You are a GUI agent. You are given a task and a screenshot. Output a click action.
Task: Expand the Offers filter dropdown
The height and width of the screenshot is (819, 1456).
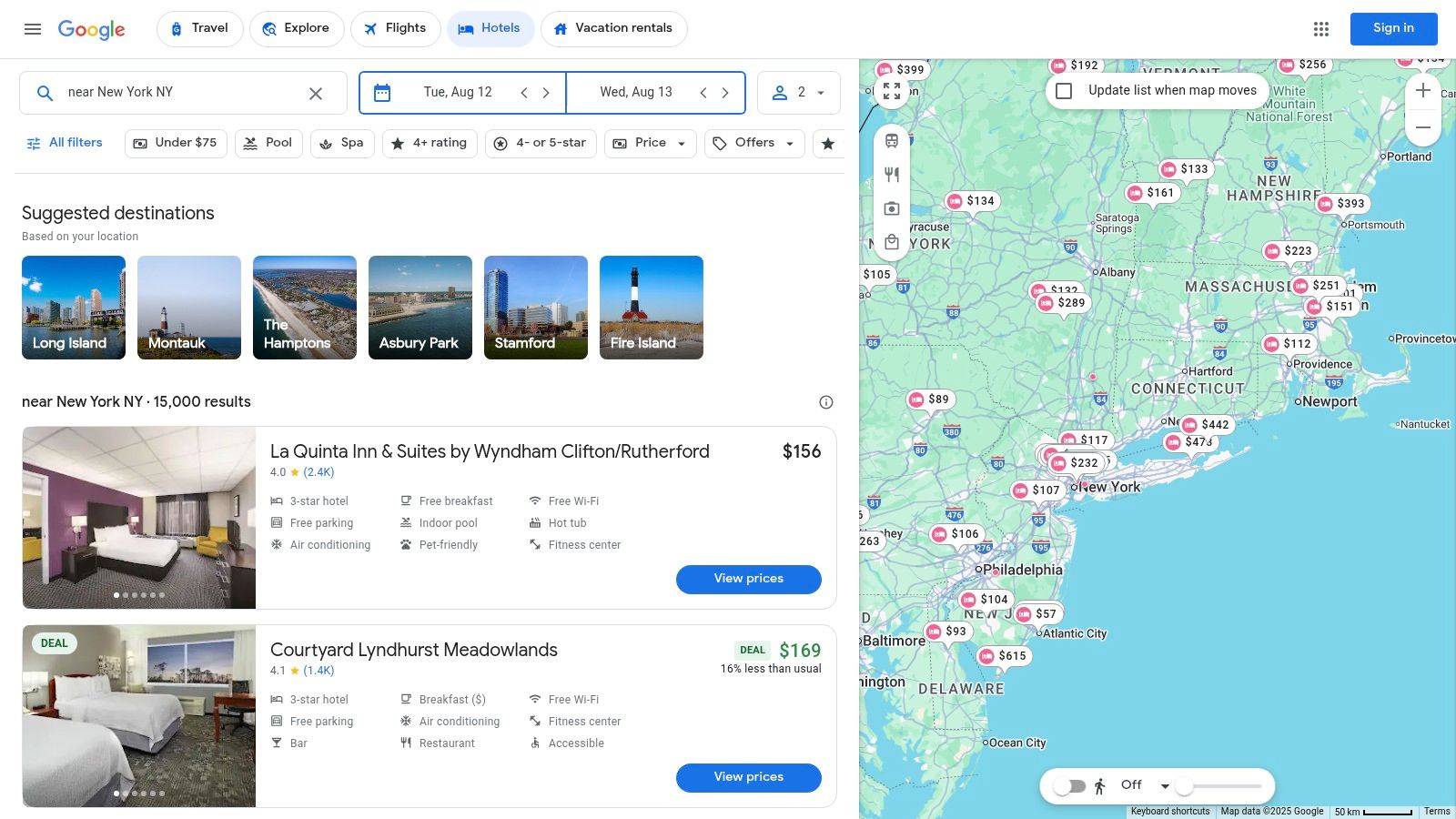tap(754, 143)
